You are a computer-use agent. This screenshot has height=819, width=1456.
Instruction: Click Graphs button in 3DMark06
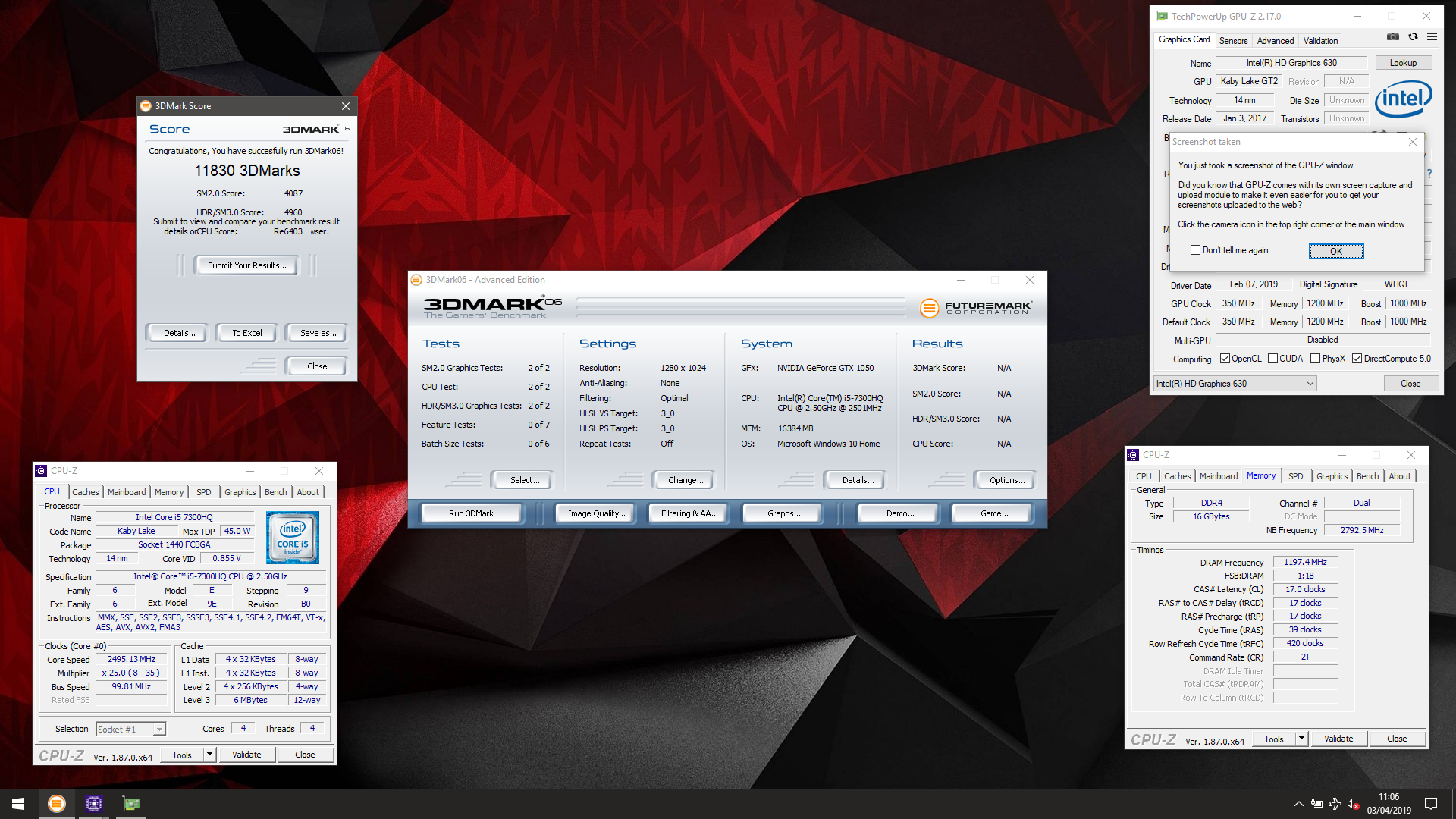(783, 513)
